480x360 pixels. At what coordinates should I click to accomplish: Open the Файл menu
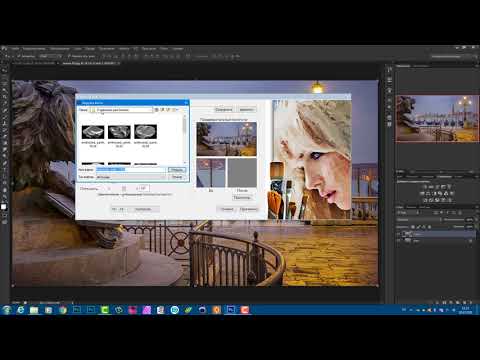(15, 49)
